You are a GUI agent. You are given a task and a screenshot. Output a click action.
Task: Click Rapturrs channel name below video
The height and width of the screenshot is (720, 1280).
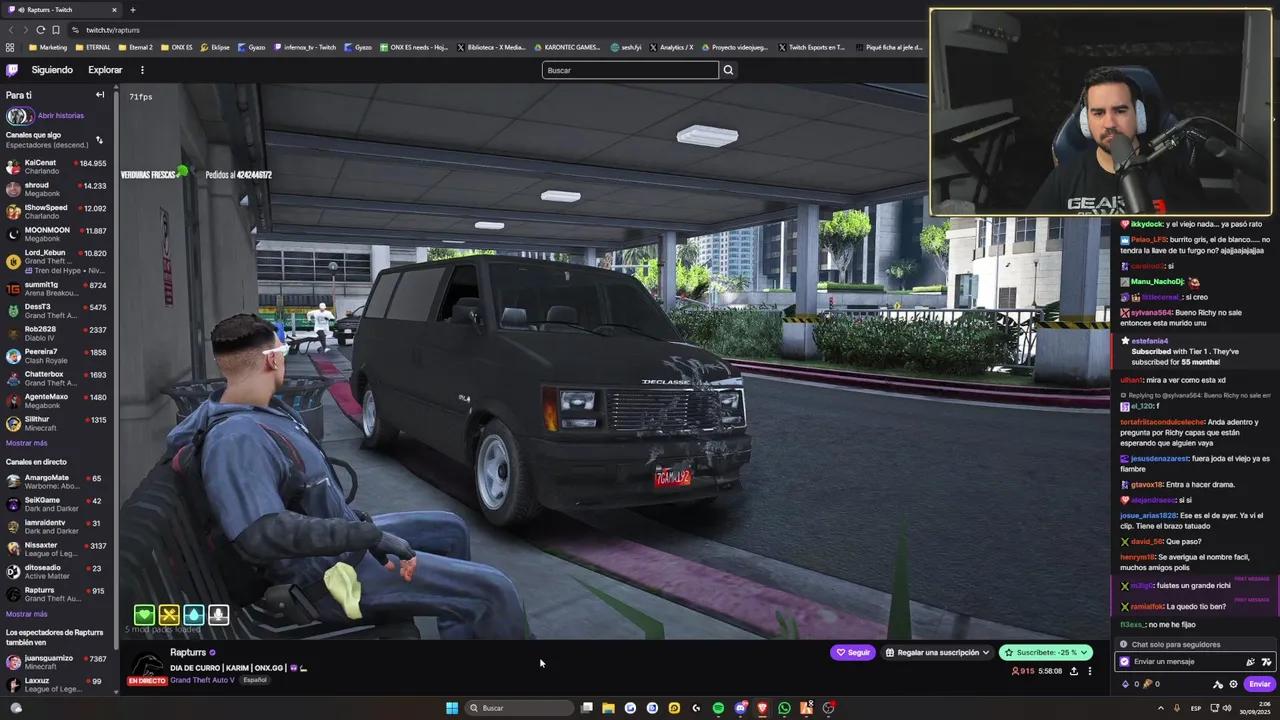(188, 652)
